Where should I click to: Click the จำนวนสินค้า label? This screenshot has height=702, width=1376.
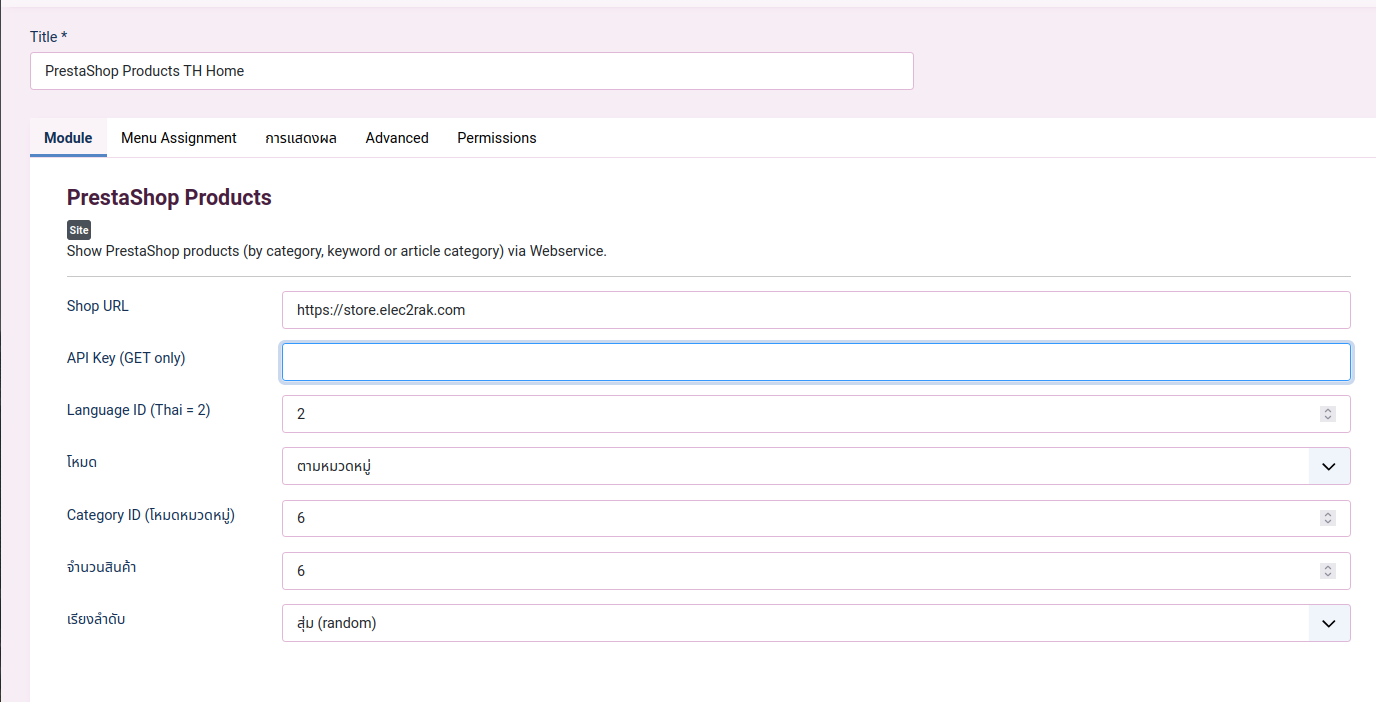[x=102, y=567]
